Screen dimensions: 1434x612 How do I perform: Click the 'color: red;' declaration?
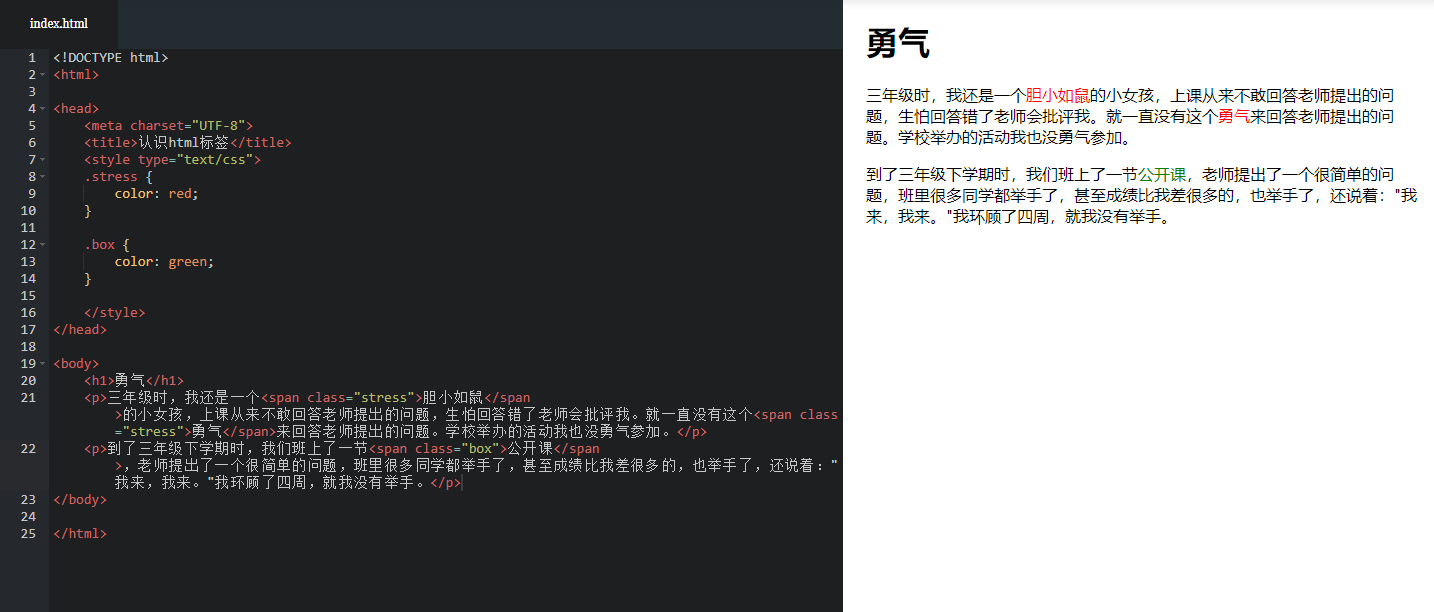pyautogui.click(x=157, y=193)
